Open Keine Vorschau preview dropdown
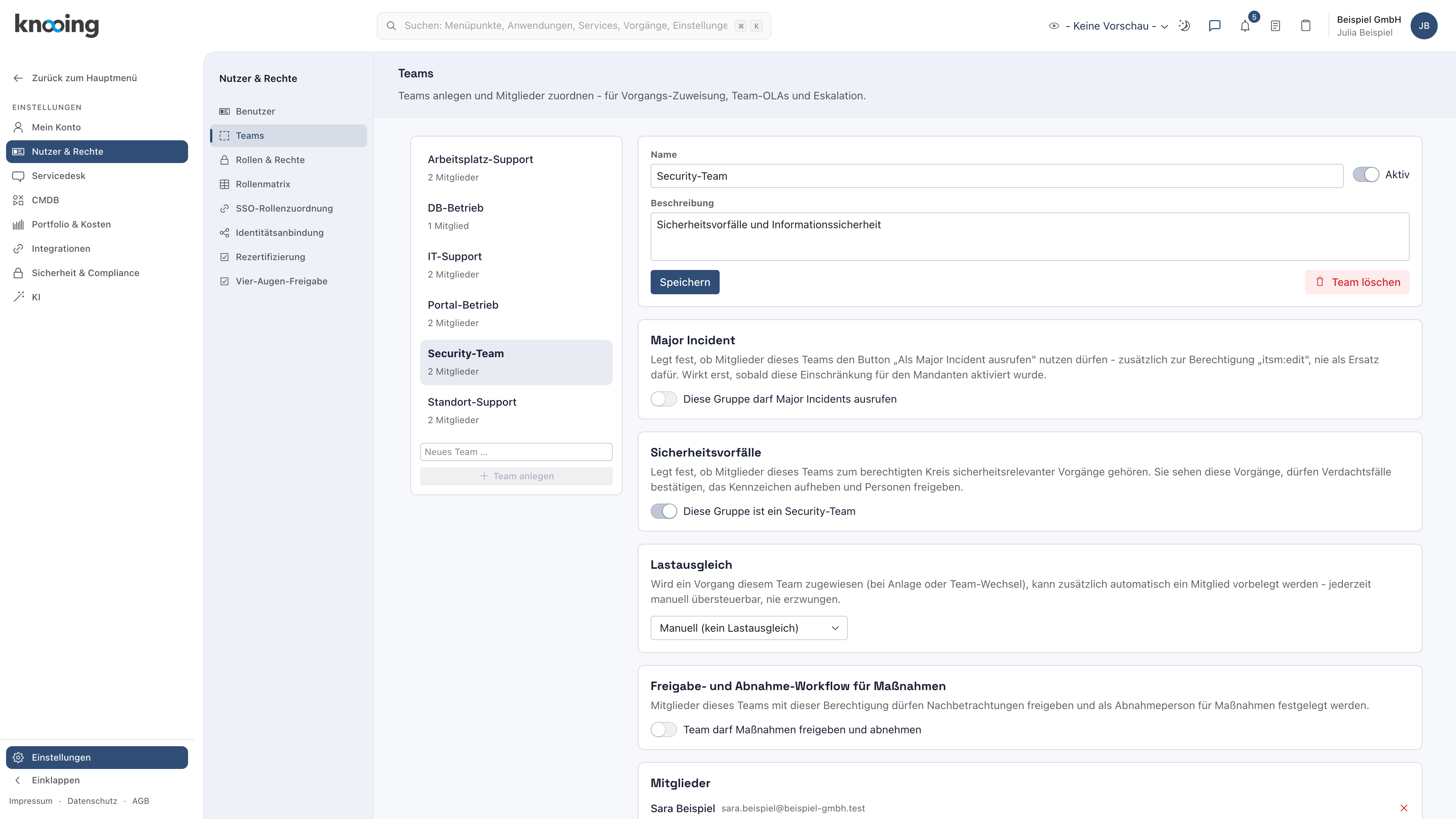The height and width of the screenshot is (819, 1456). tap(1108, 26)
